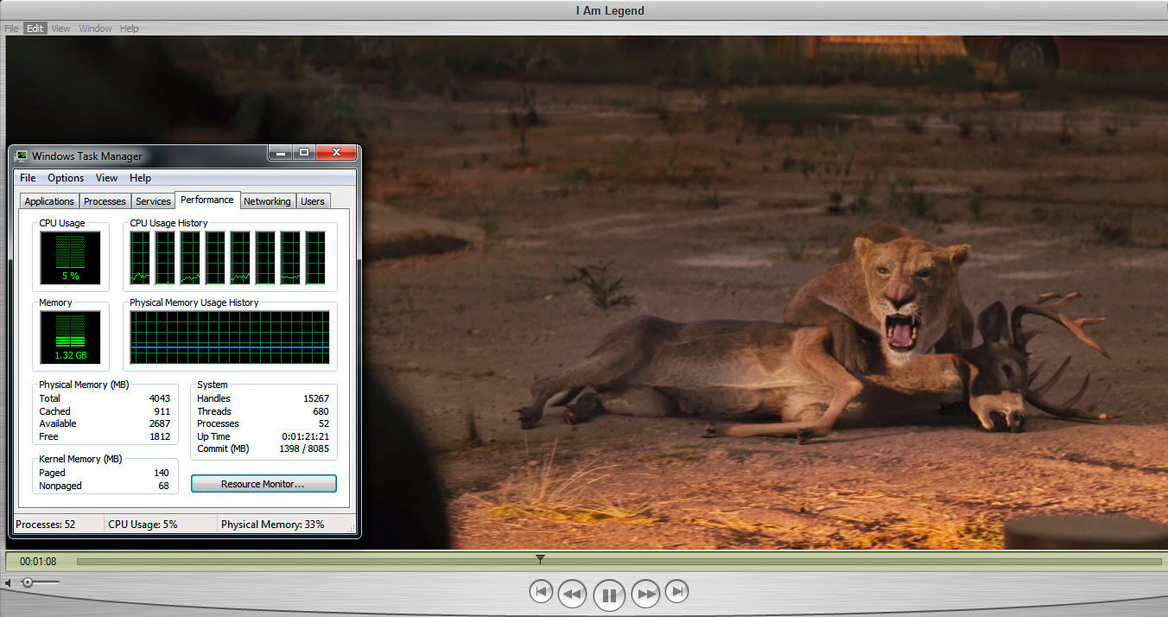Click the Up Time value 0:01:21:21
Viewport: 1168px width, 617px height.
click(x=305, y=437)
